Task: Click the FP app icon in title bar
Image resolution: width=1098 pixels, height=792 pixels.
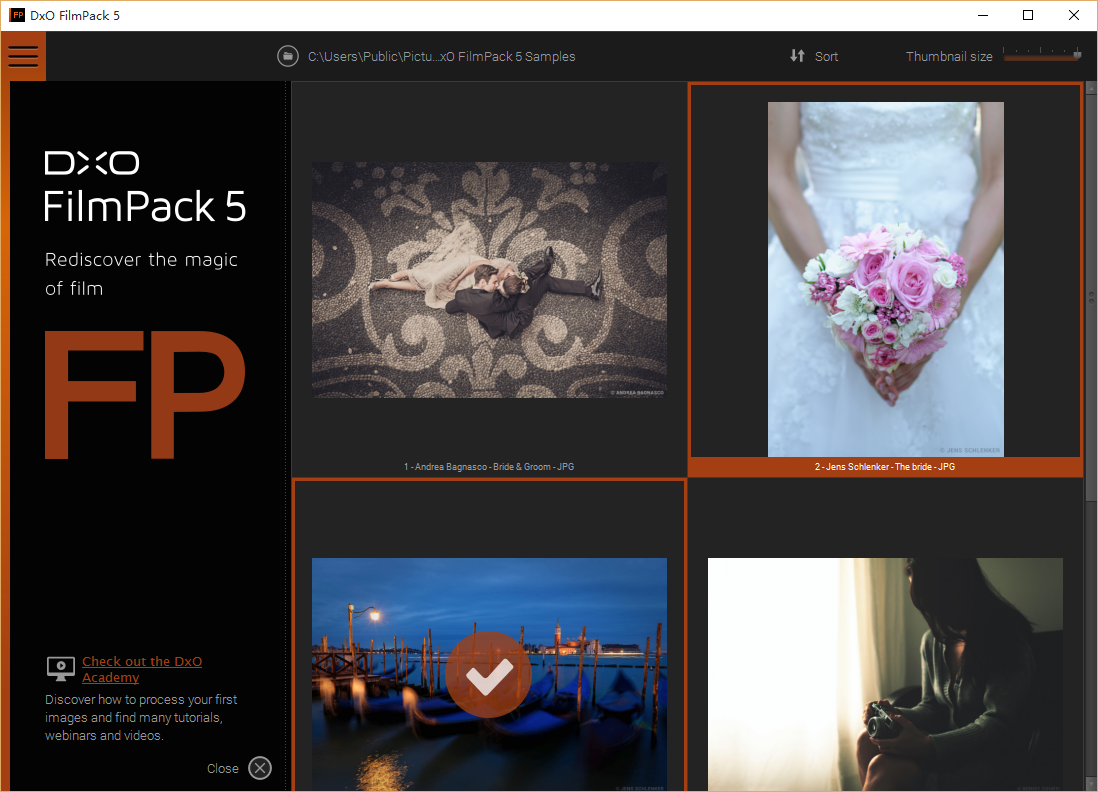Action: 17,15
